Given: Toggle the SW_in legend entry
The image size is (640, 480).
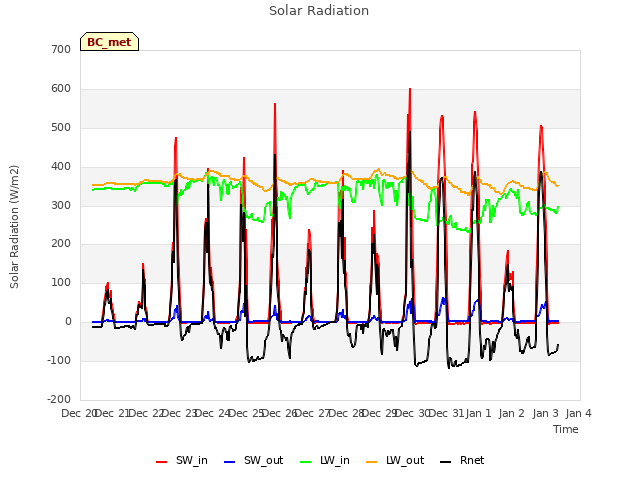Looking at the screenshot, I should 182,460.
